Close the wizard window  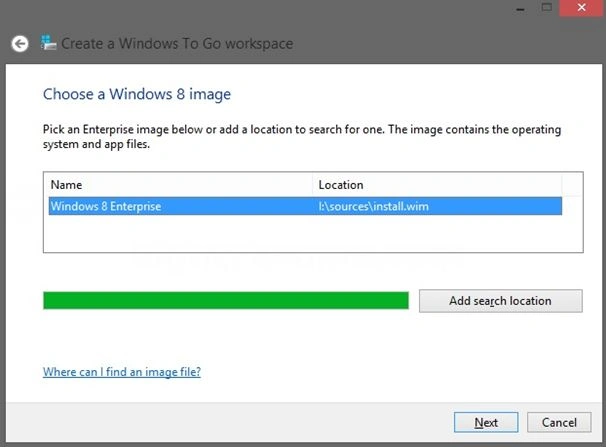tap(581, 7)
